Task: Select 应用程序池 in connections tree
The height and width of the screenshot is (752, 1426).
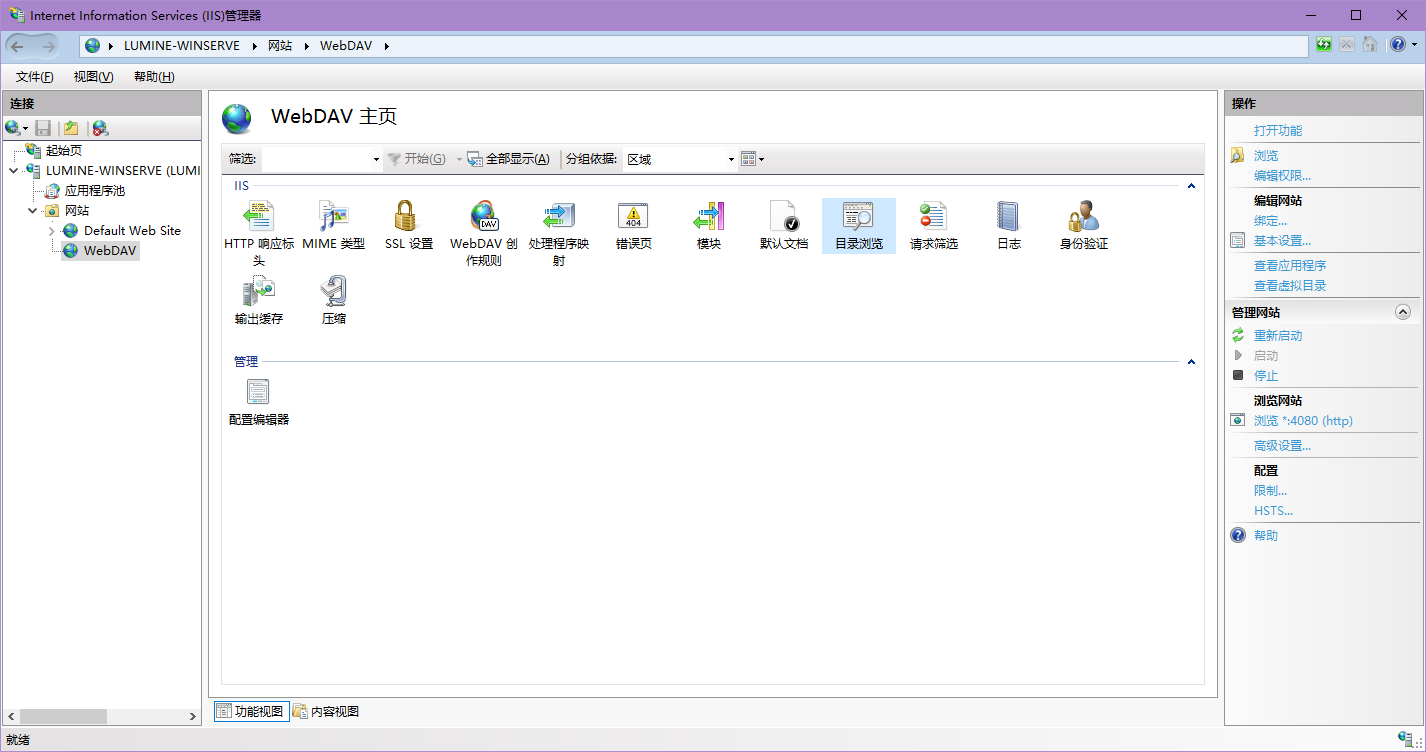Action: coord(94,191)
